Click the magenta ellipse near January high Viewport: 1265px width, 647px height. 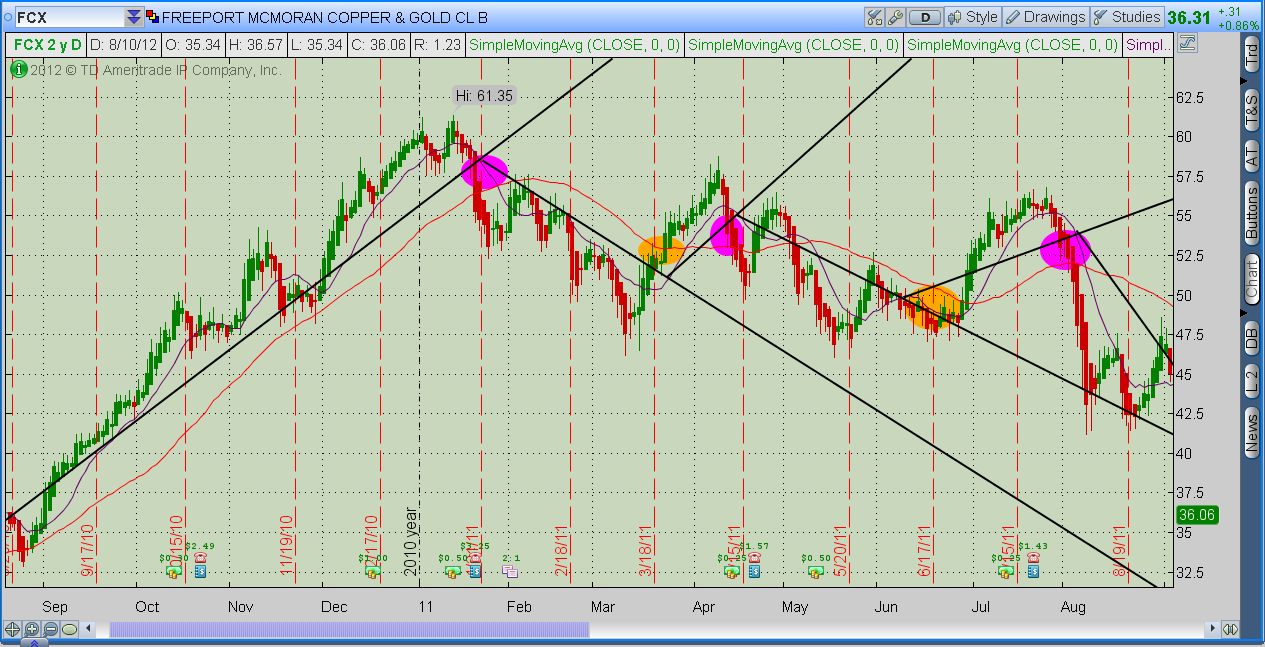484,171
